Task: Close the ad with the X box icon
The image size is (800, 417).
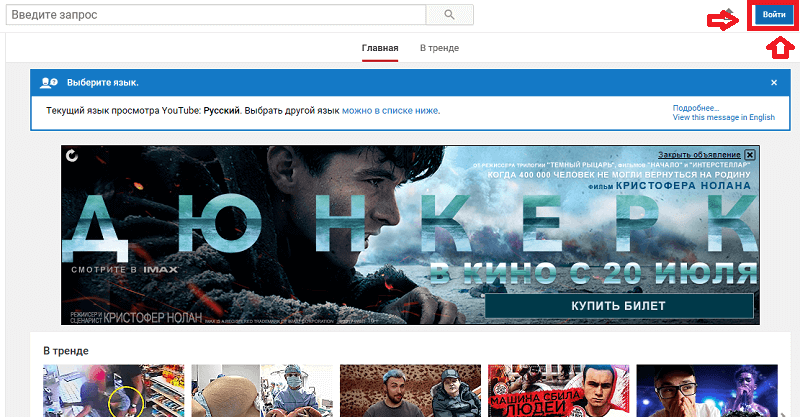Action: (x=749, y=155)
